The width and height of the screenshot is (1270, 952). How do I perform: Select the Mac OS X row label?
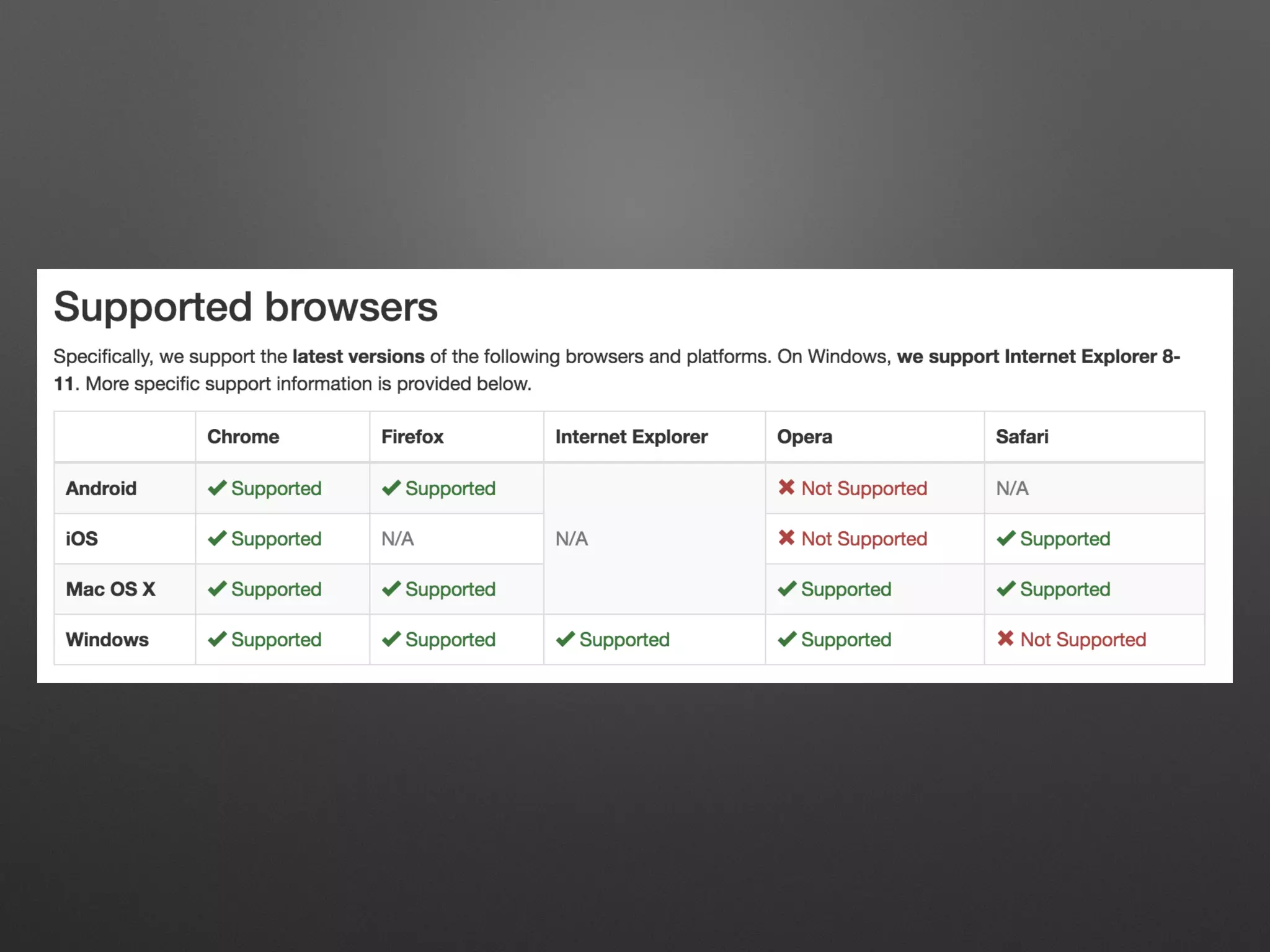110,589
